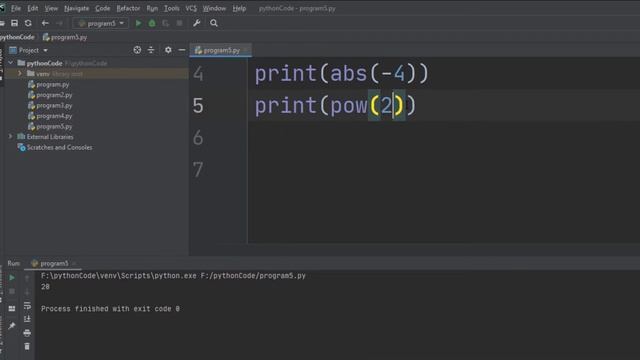Pin the Run tab with pin icon
The image size is (640, 360).
point(12,326)
